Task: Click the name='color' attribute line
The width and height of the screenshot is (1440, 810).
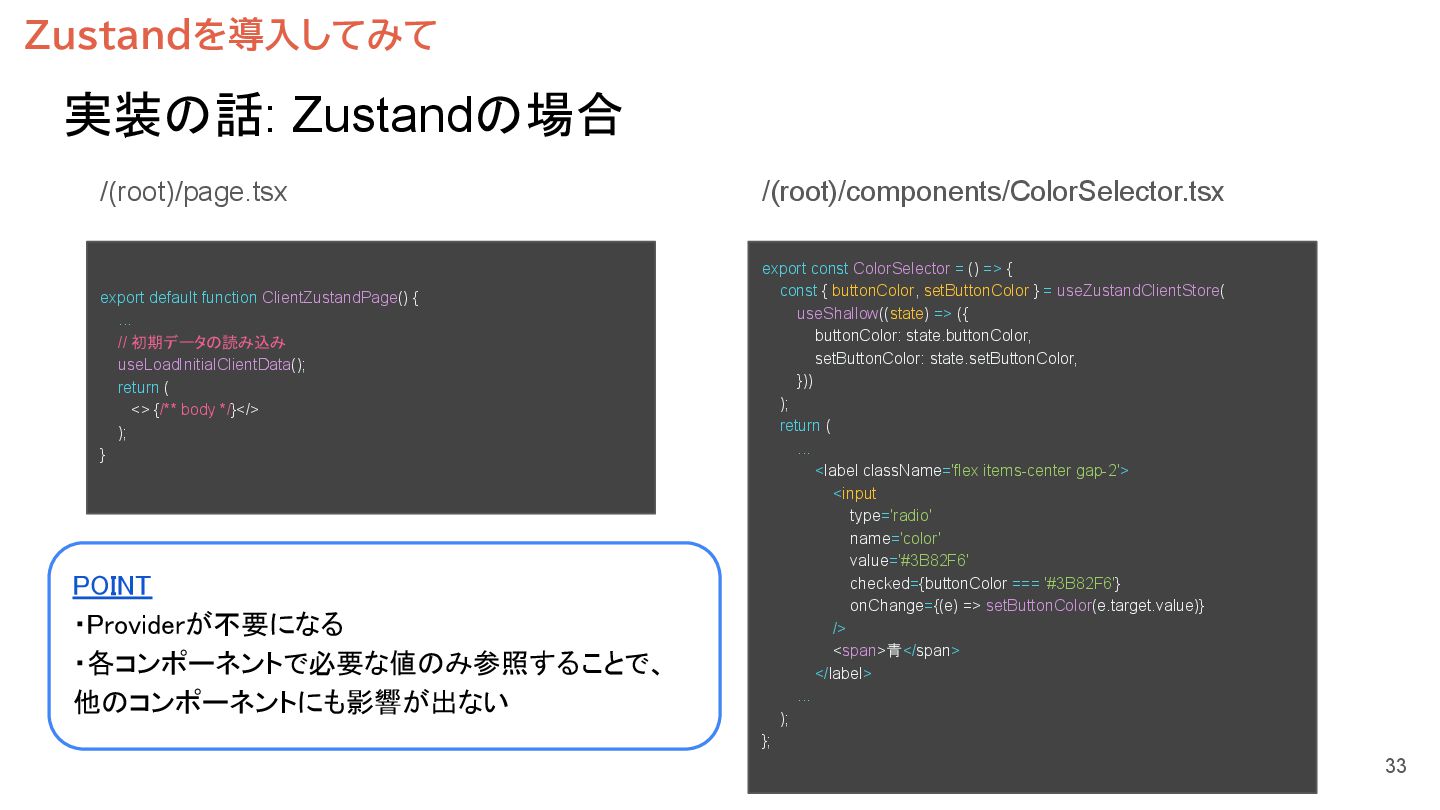Action: pyautogui.click(x=895, y=538)
